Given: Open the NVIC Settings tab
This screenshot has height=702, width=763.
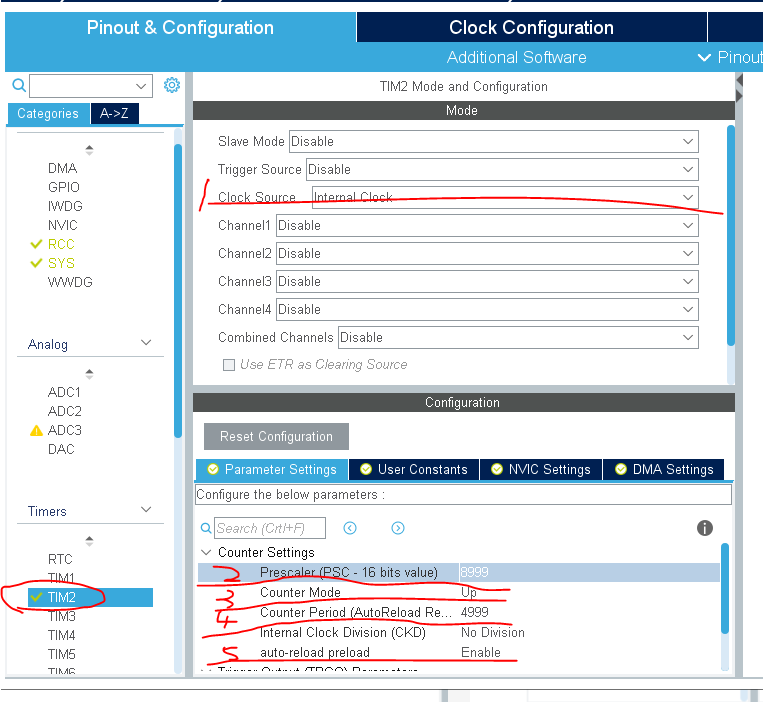Looking at the screenshot, I should click(x=541, y=469).
